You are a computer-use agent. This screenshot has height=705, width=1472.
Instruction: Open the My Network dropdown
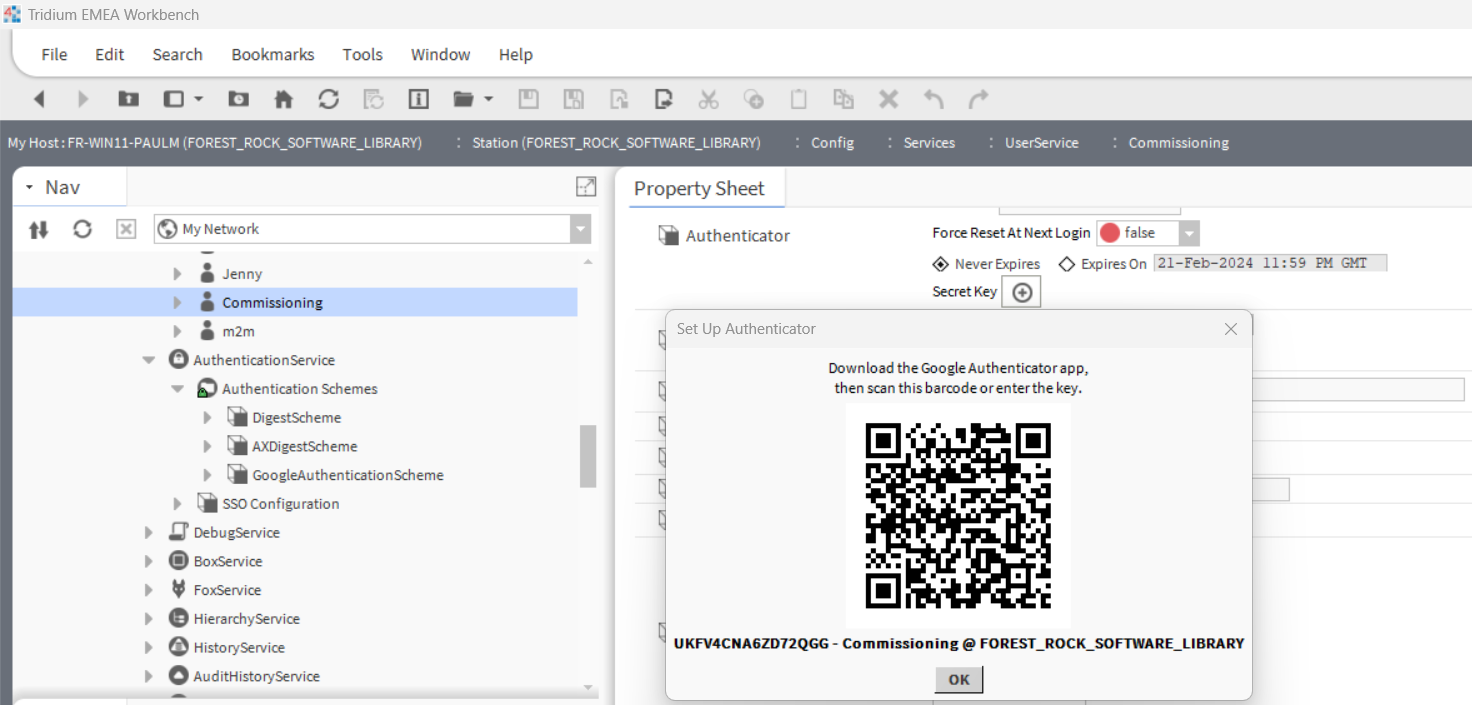pos(580,229)
